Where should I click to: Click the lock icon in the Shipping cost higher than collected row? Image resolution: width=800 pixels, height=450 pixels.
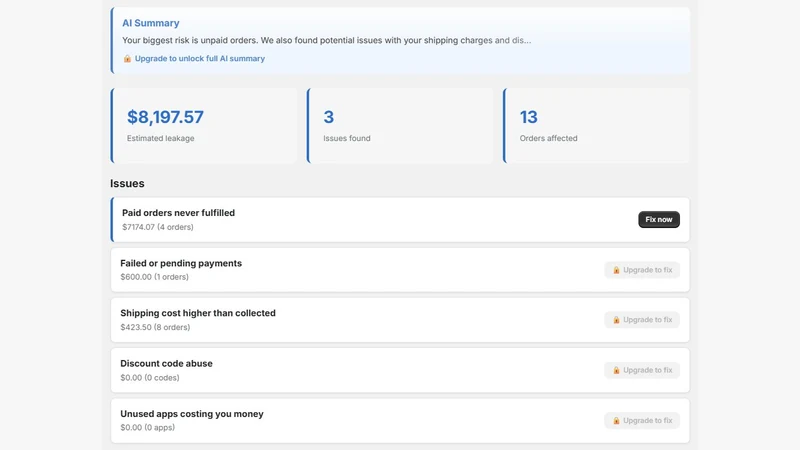coord(616,320)
